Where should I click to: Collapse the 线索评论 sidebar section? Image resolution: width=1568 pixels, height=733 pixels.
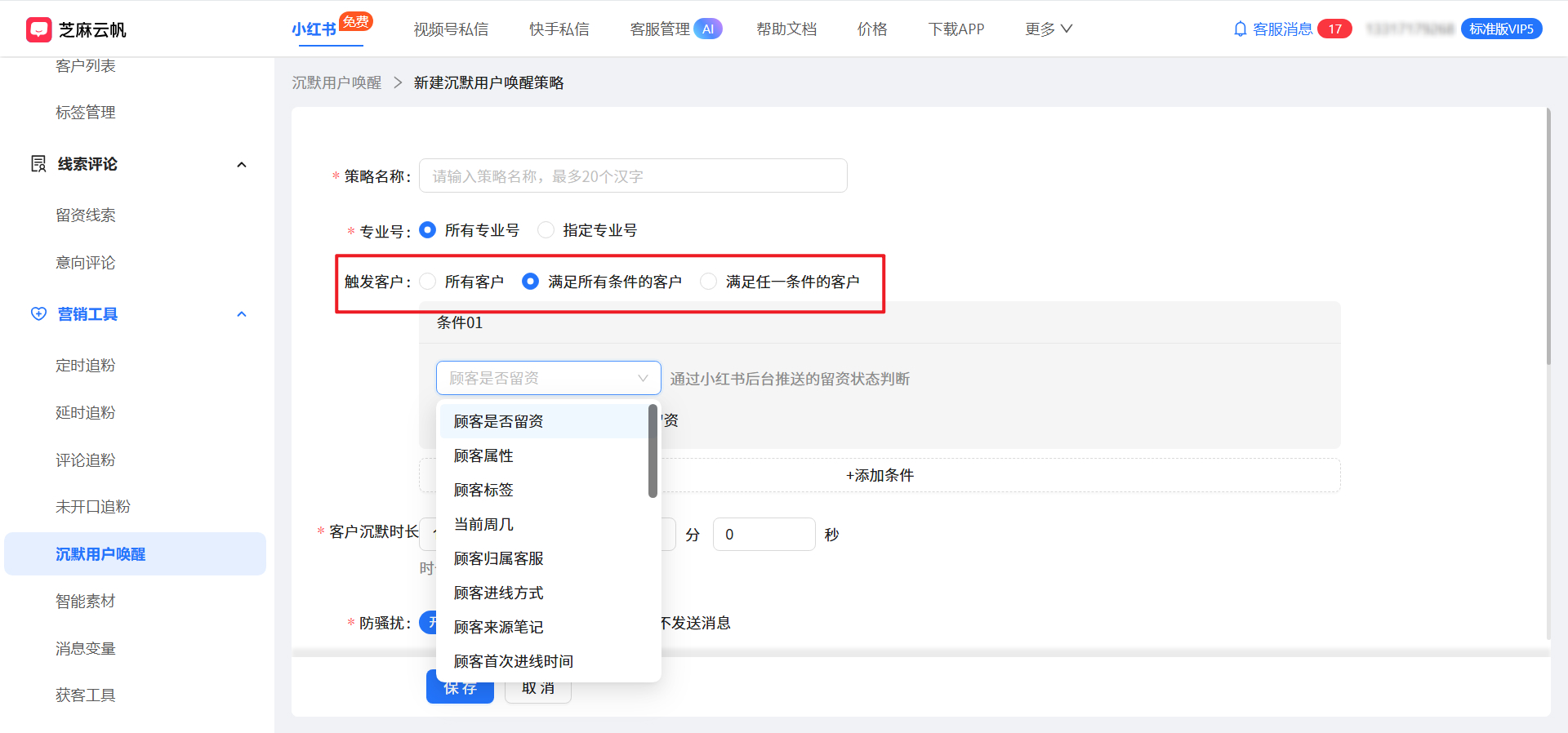pos(242,165)
